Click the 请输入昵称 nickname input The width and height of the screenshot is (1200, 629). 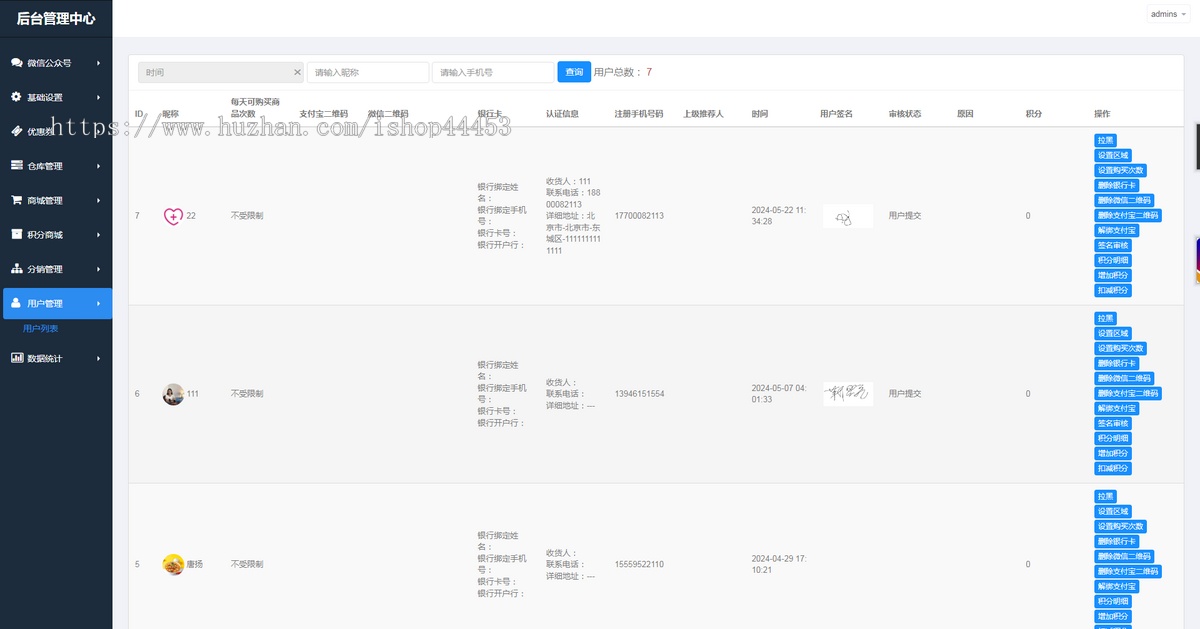tap(368, 72)
